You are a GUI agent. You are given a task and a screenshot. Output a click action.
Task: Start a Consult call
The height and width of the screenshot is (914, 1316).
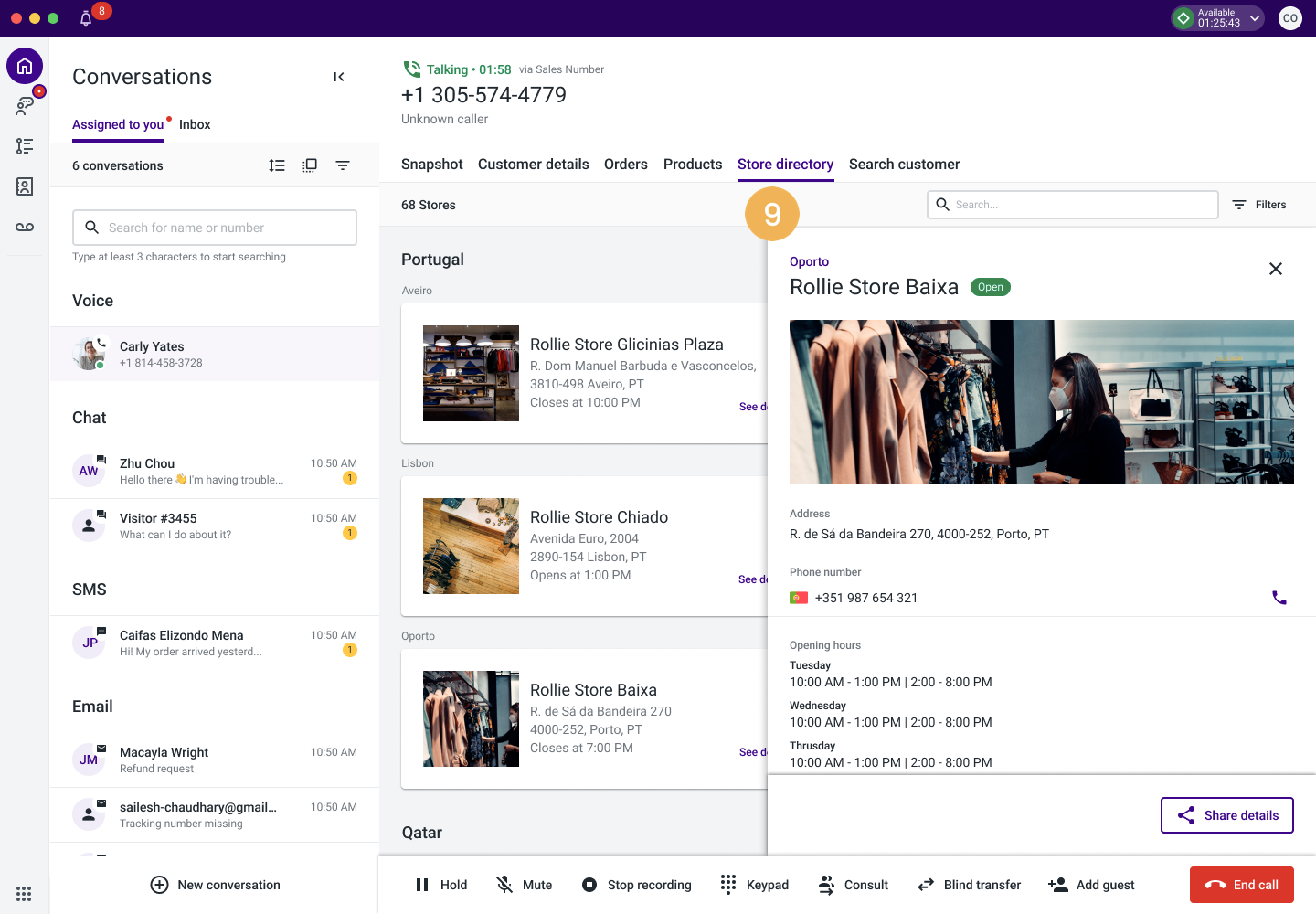pos(852,884)
